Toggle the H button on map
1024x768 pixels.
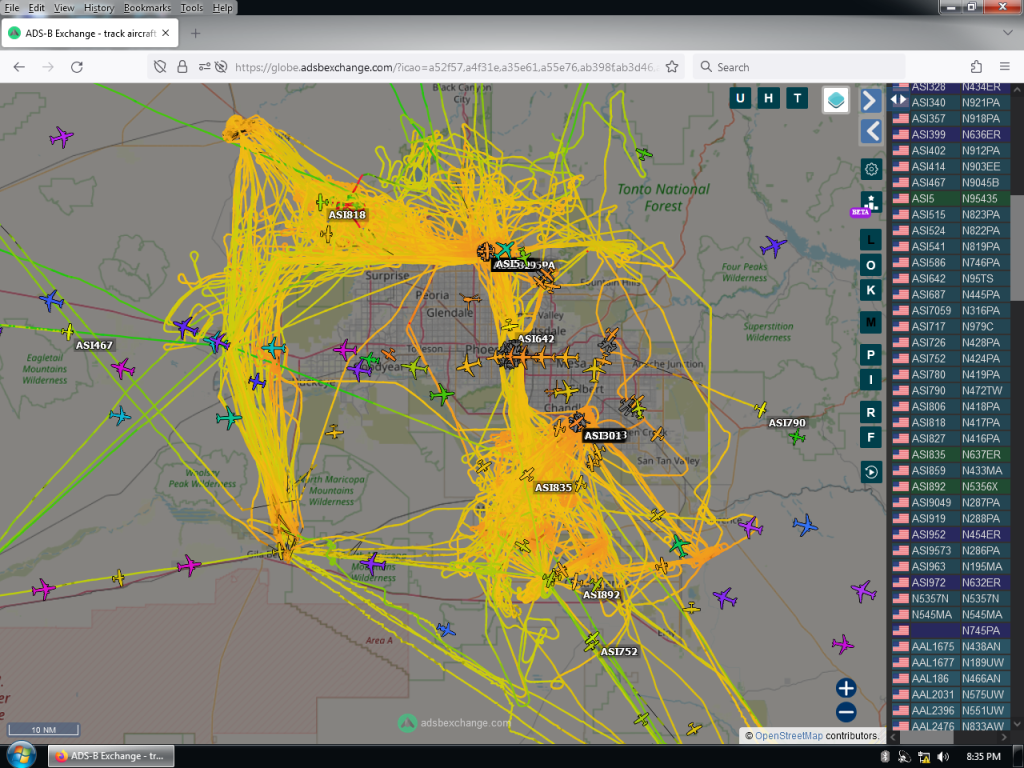(x=769, y=99)
